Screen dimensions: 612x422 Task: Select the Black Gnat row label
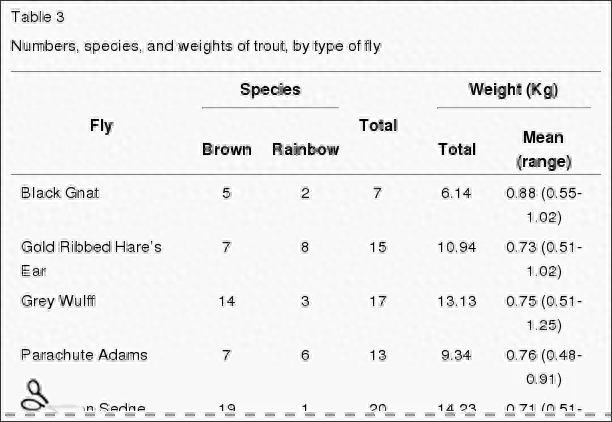(x=60, y=193)
